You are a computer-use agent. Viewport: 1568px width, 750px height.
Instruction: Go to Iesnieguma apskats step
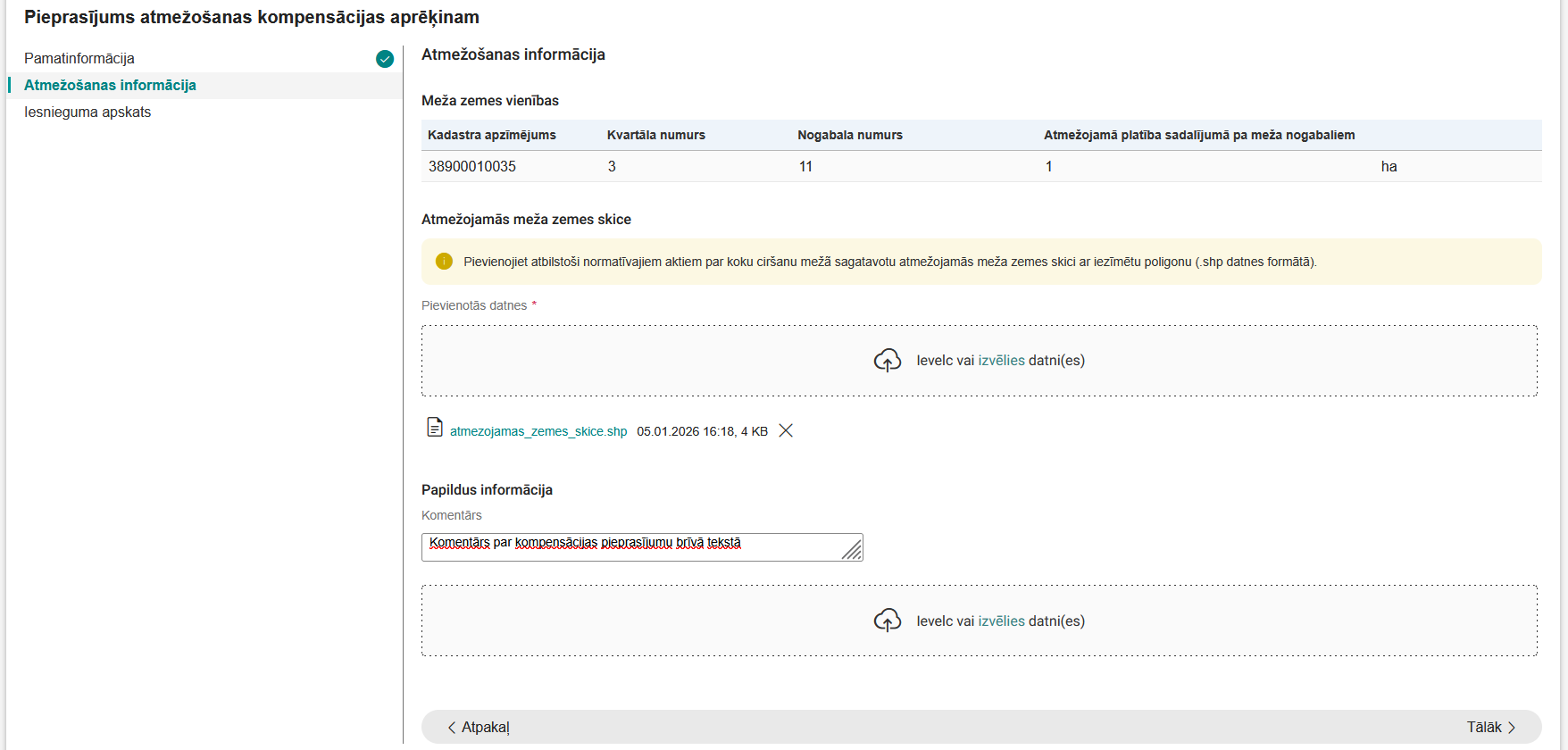coord(88,112)
